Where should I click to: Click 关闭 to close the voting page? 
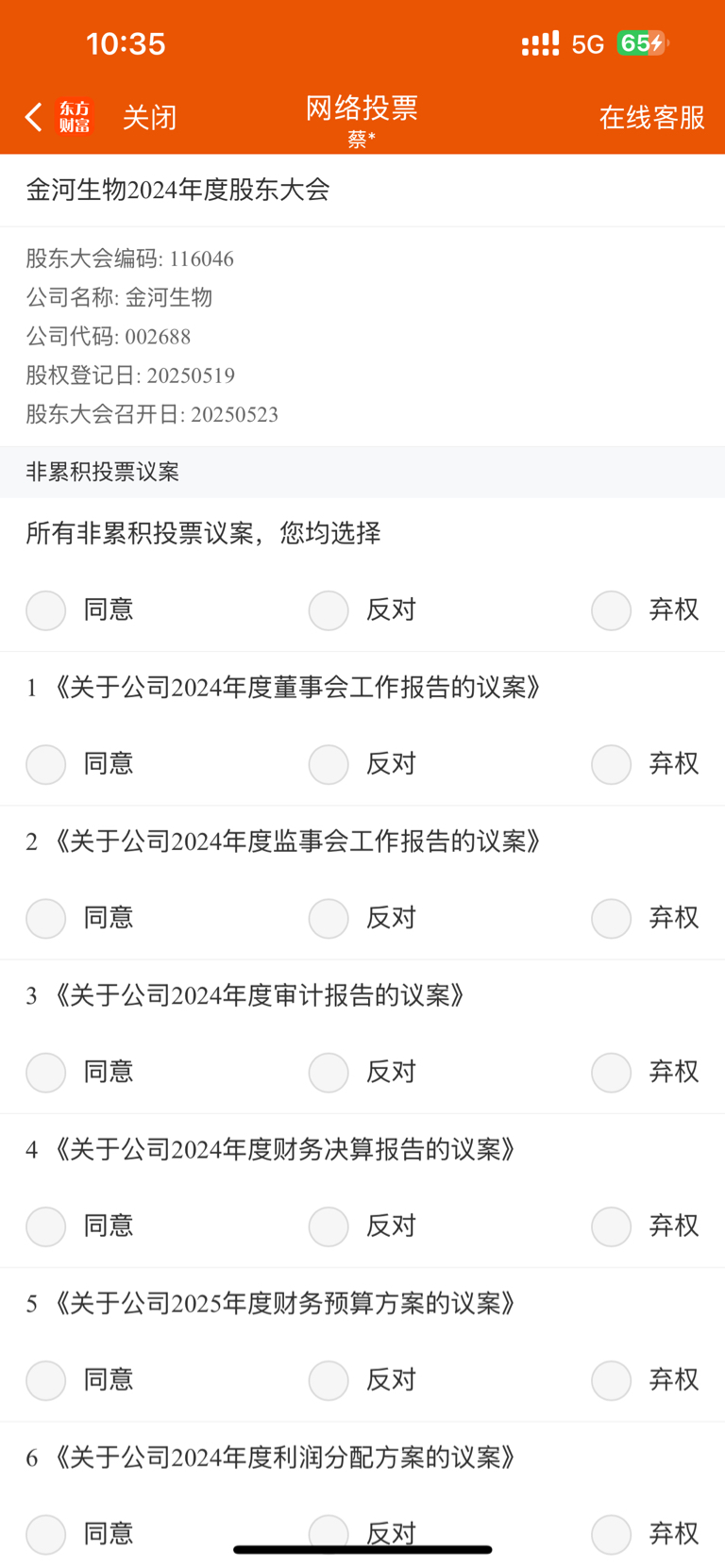coord(149,117)
